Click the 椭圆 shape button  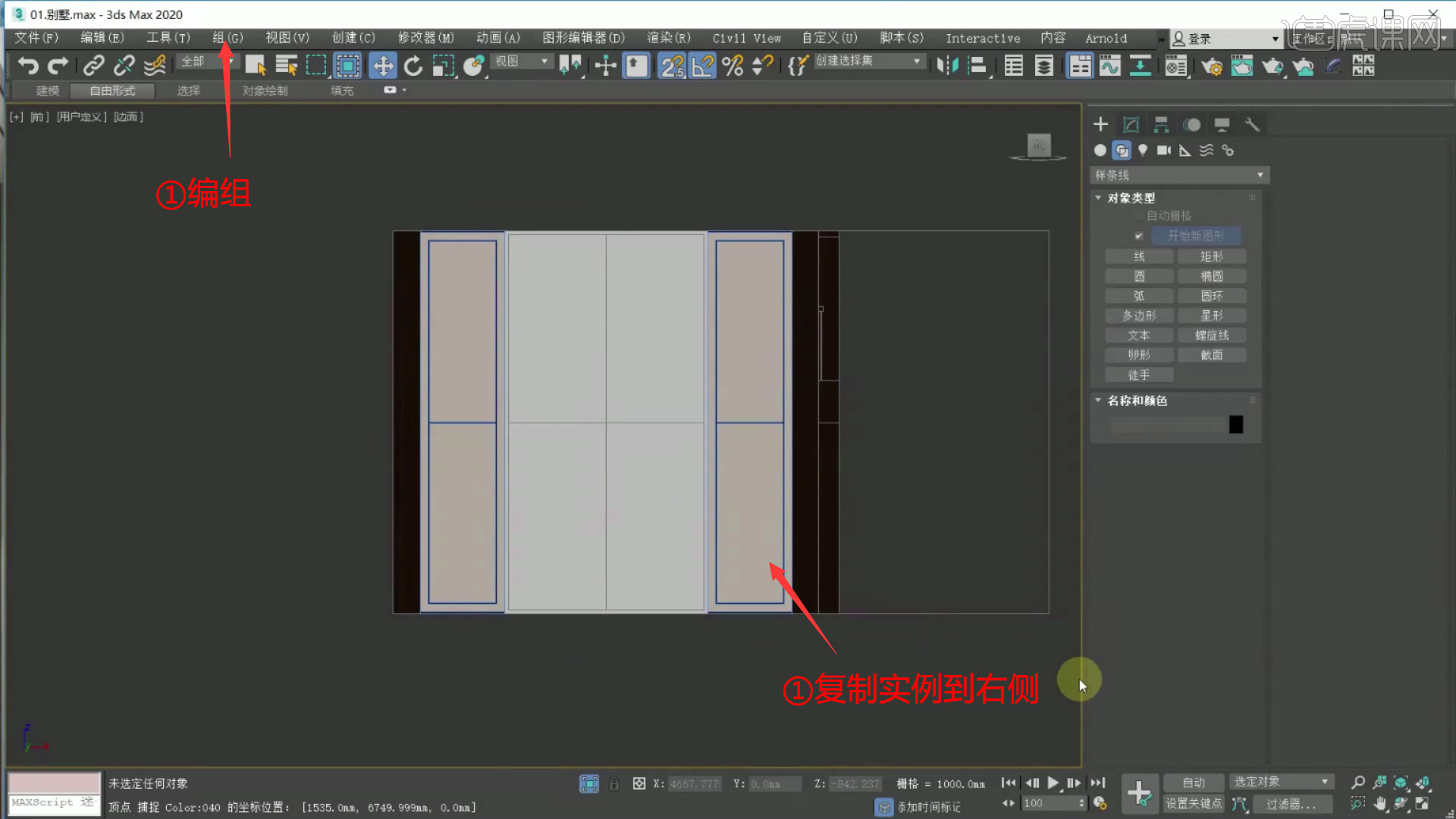[1212, 276]
